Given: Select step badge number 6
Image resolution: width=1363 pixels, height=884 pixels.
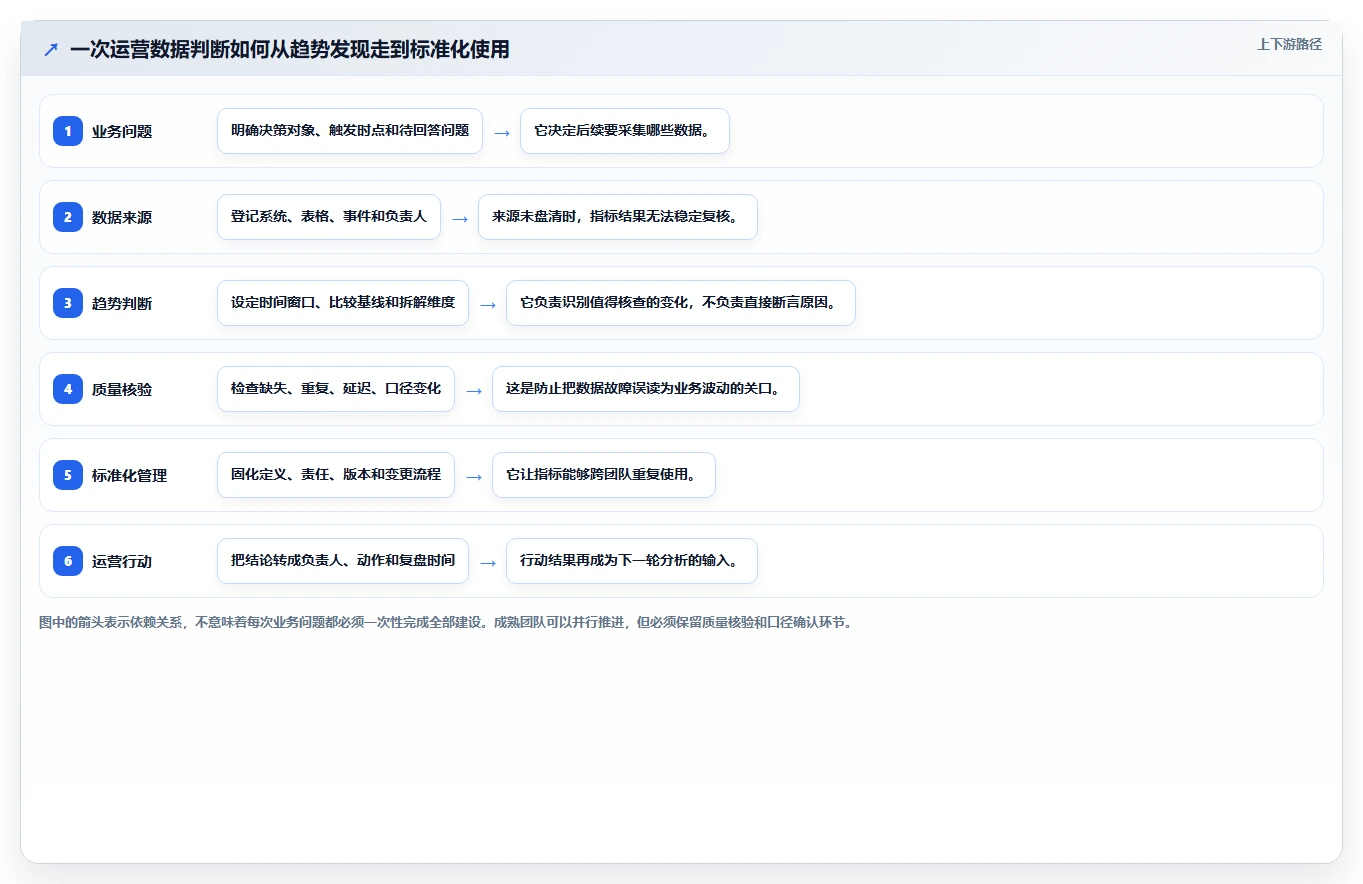Looking at the screenshot, I should [68, 561].
